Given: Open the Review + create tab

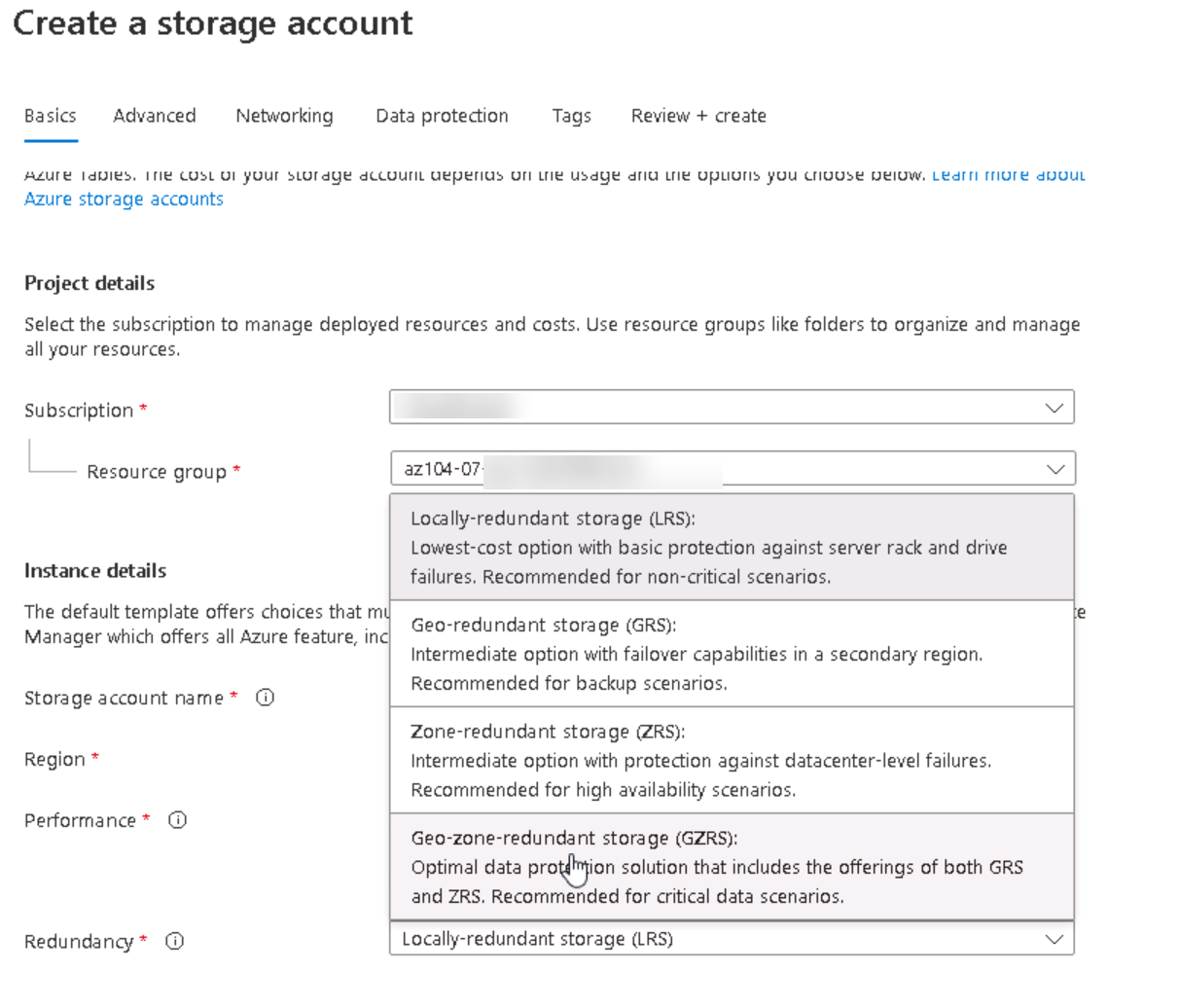Looking at the screenshot, I should (x=698, y=116).
